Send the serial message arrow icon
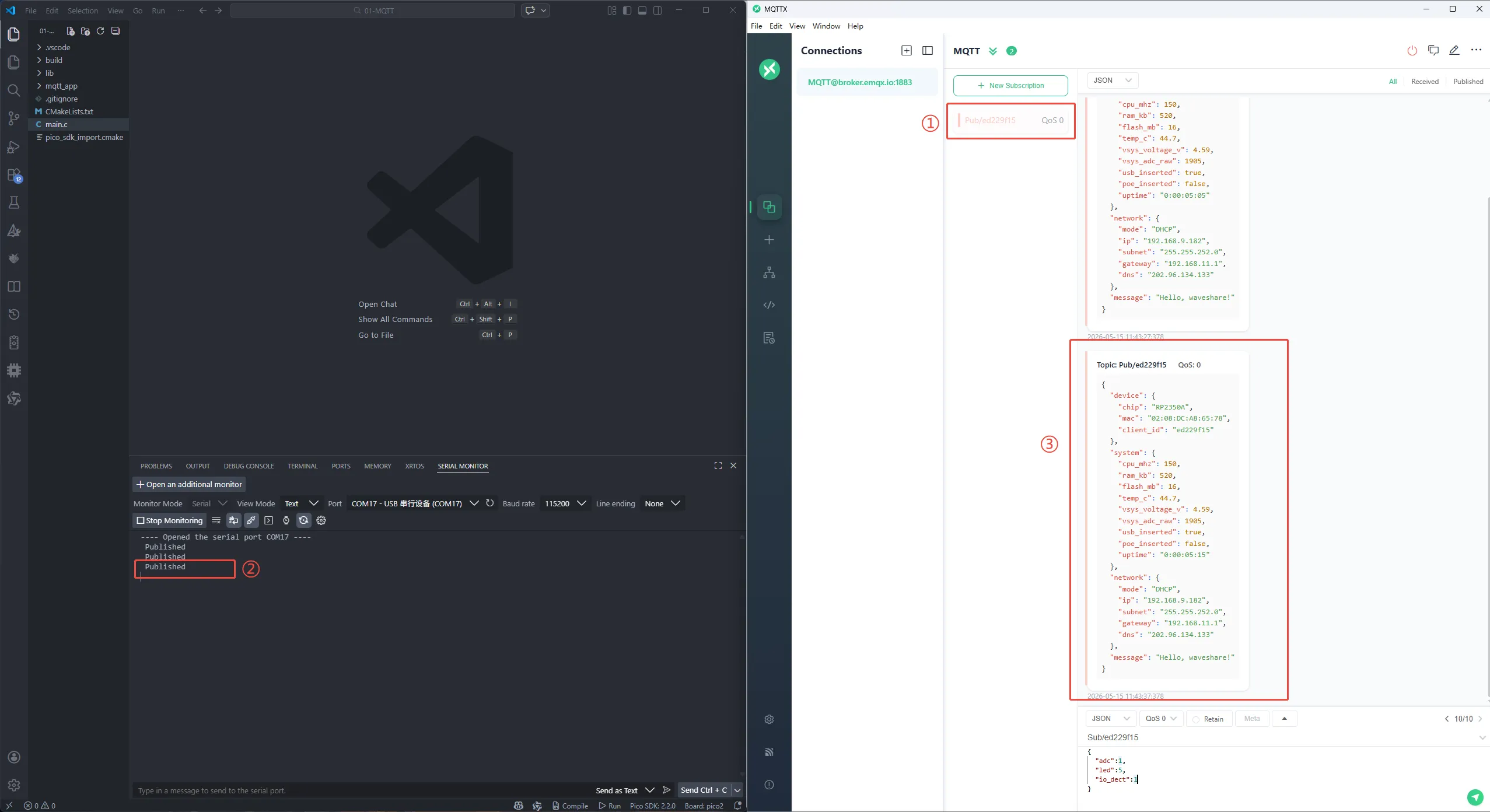 click(667, 790)
